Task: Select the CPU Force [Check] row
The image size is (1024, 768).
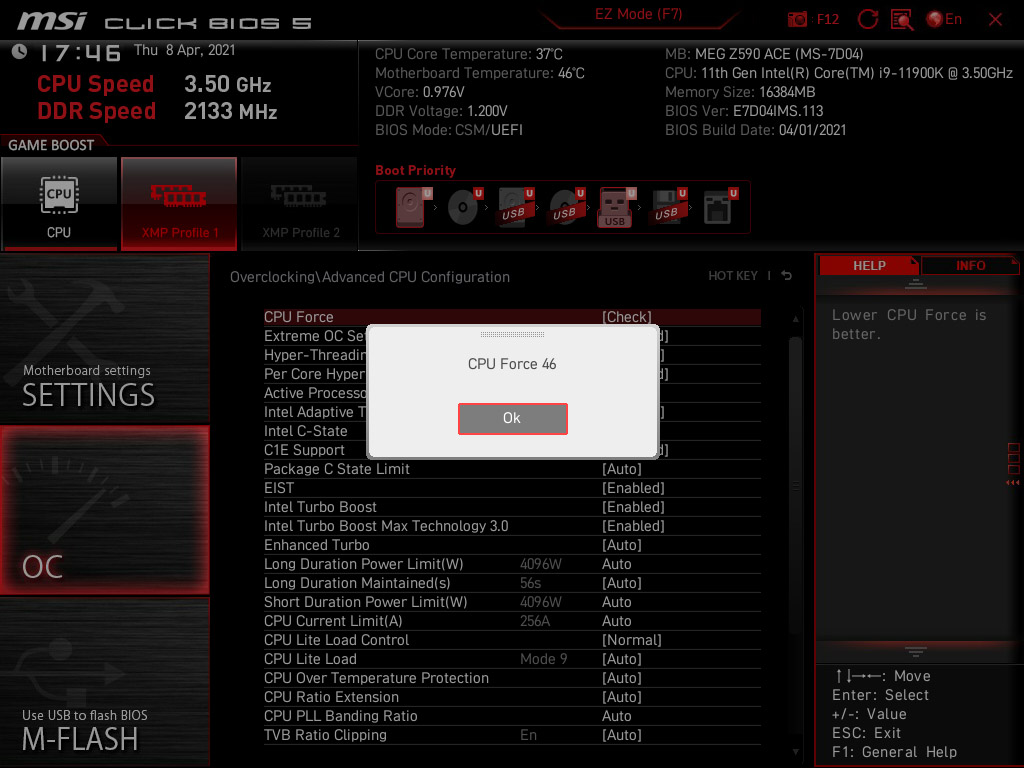Action: point(512,317)
